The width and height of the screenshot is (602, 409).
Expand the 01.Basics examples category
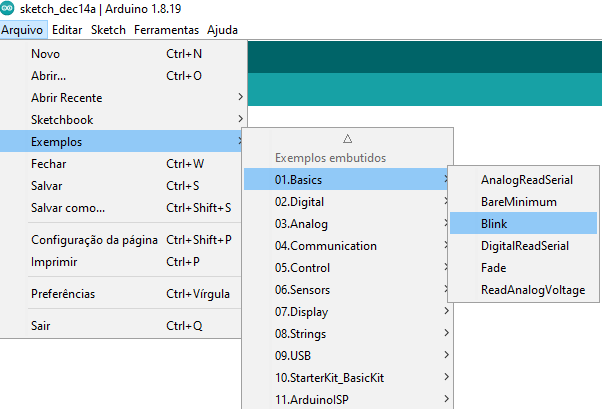347,179
